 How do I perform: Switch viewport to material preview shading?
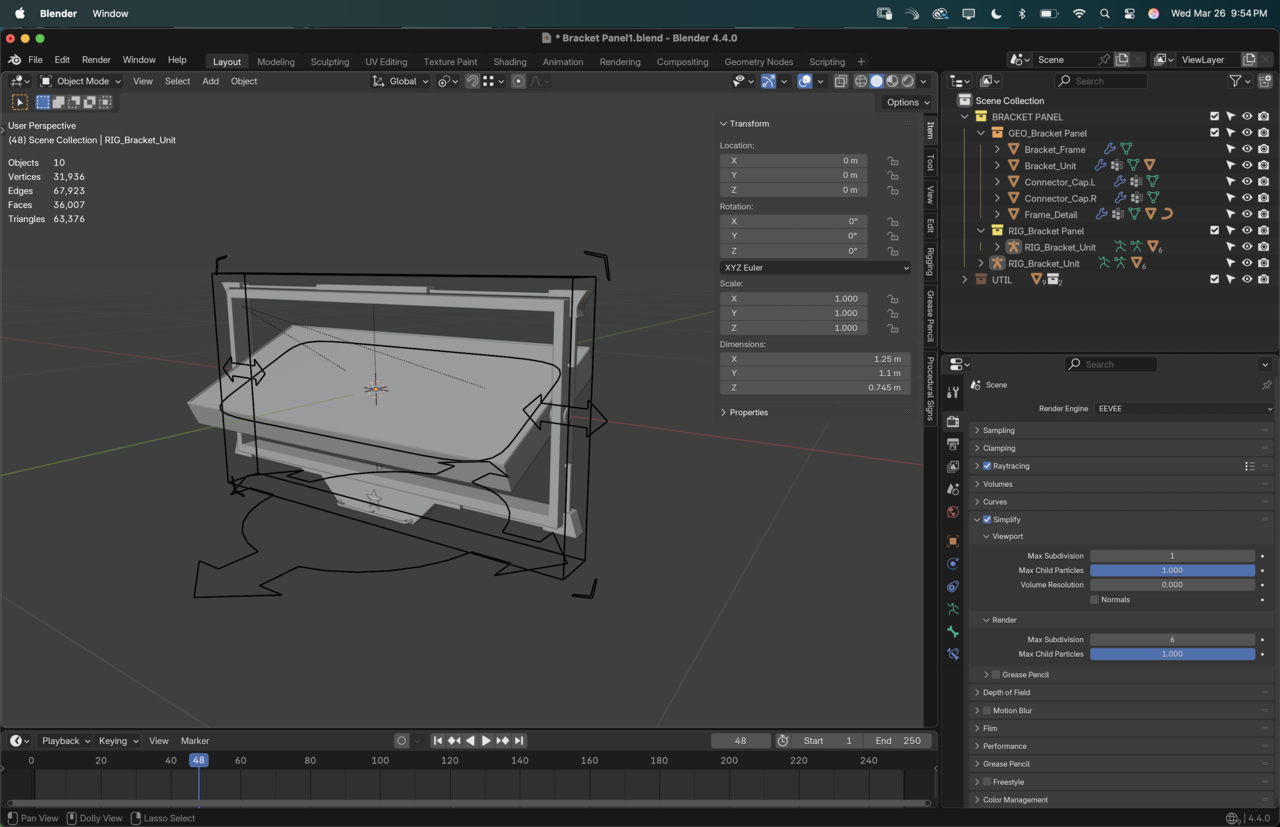892,81
